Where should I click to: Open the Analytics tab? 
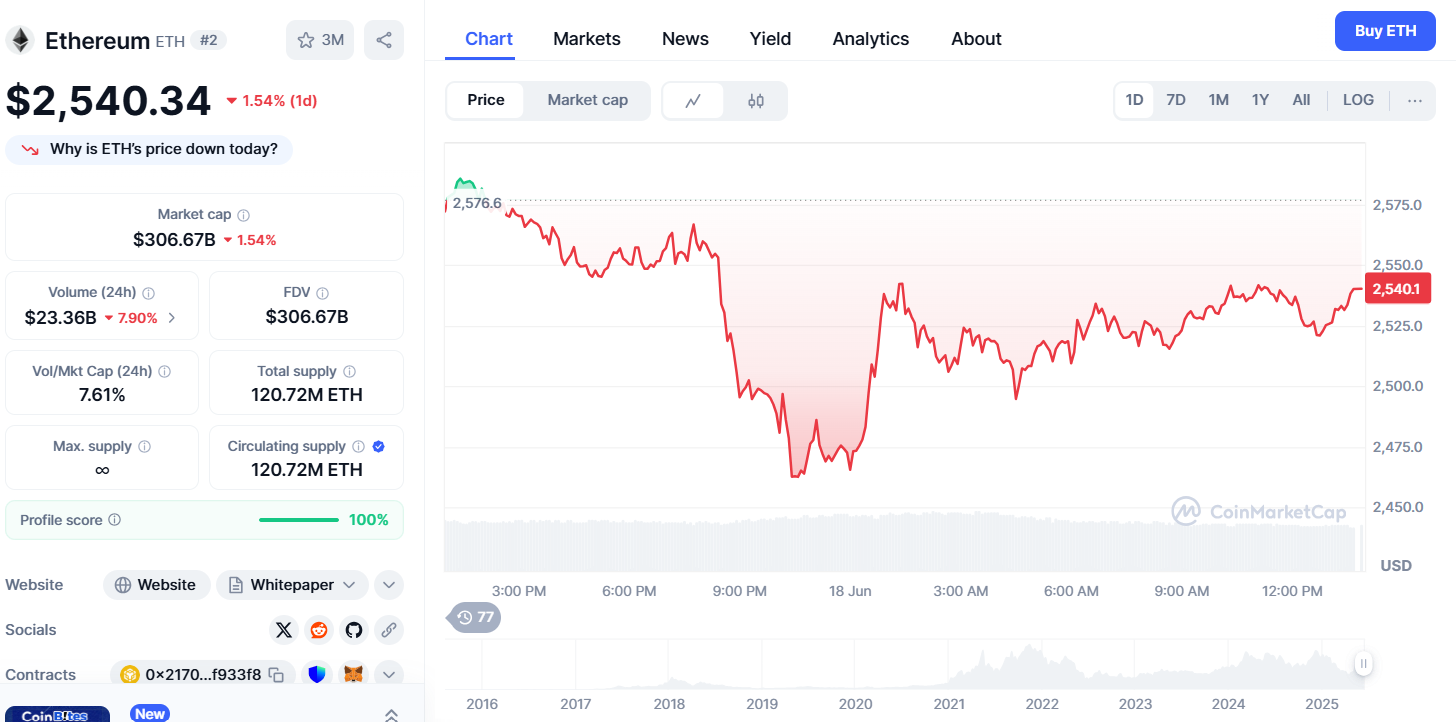click(871, 39)
